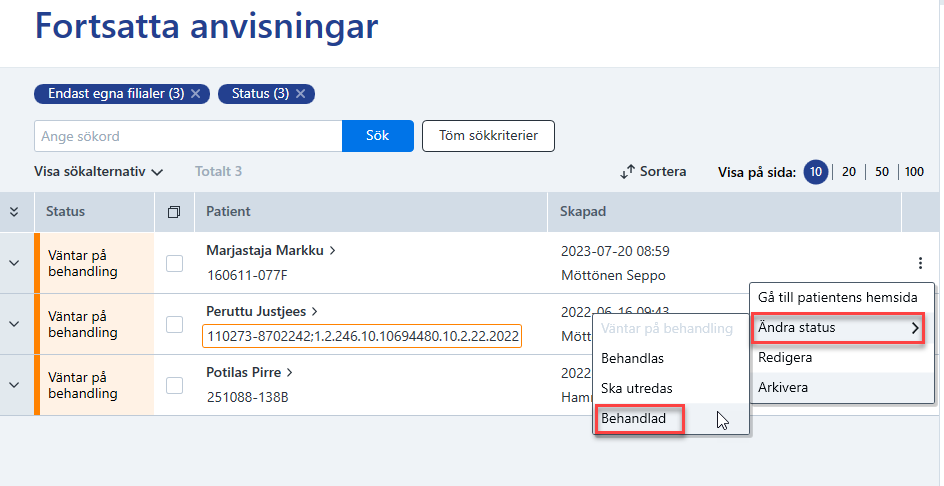Show 10 items per page
This screenshot has height=486, width=944.
tap(816, 172)
